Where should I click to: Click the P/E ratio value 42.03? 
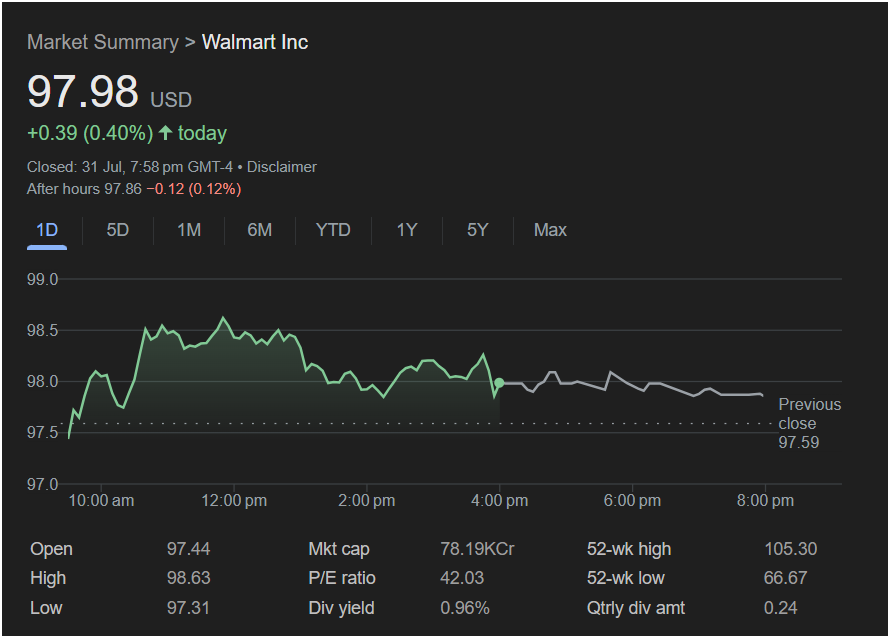pyautogui.click(x=462, y=578)
